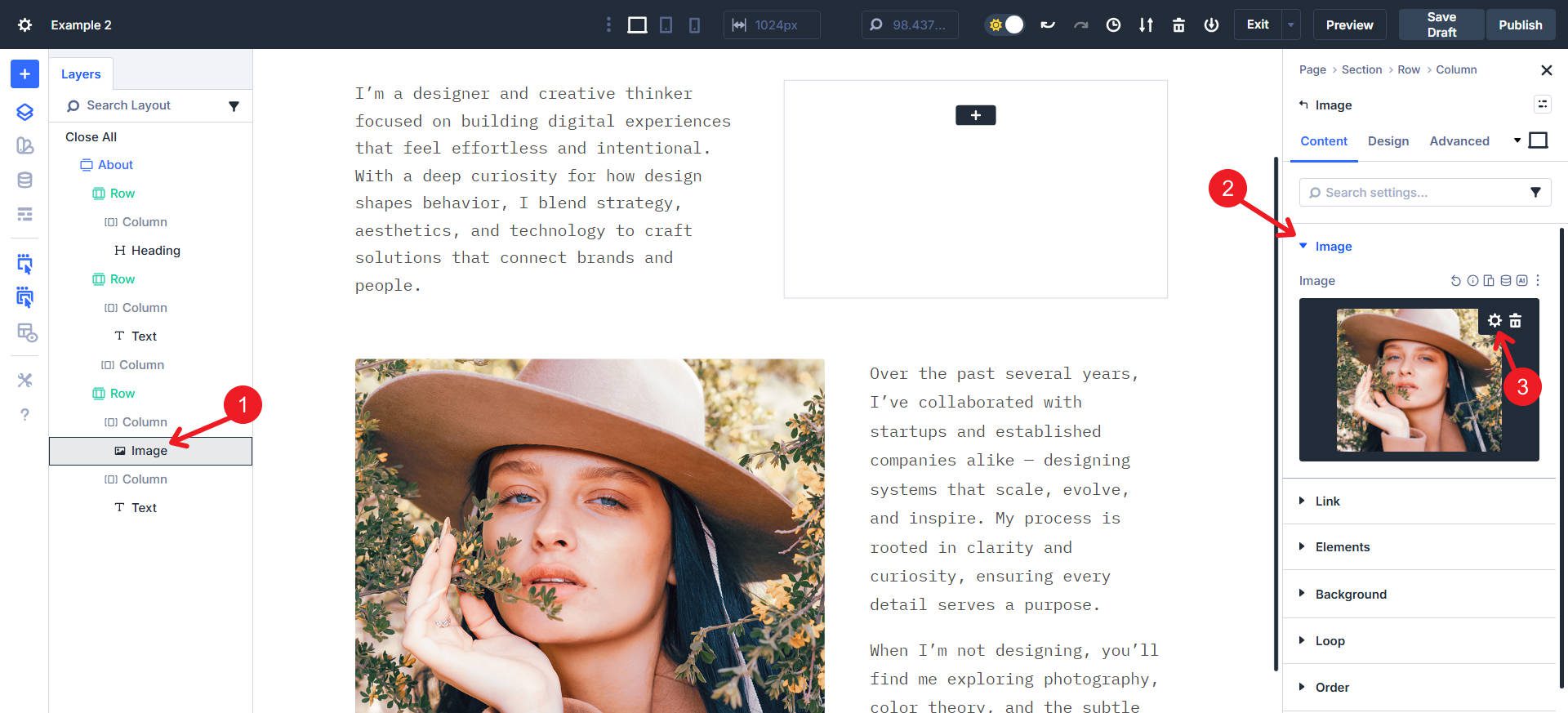Image resolution: width=1568 pixels, height=713 pixels.
Task: Click the copy/paste icon for Image field
Action: coord(1489,280)
